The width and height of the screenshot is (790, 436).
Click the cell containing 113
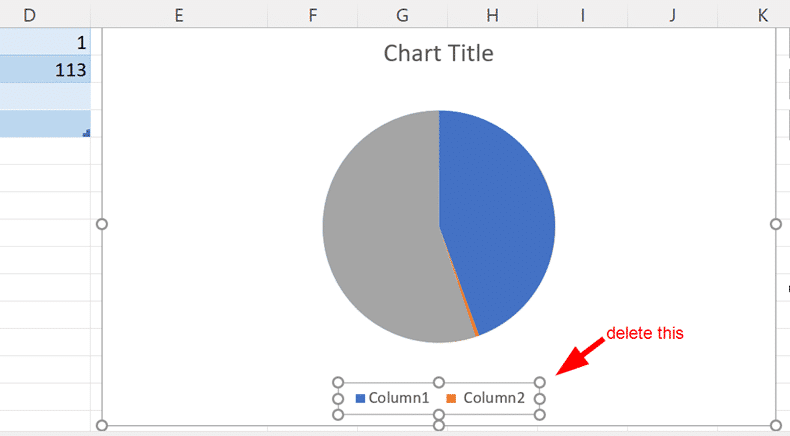pos(45,70)
